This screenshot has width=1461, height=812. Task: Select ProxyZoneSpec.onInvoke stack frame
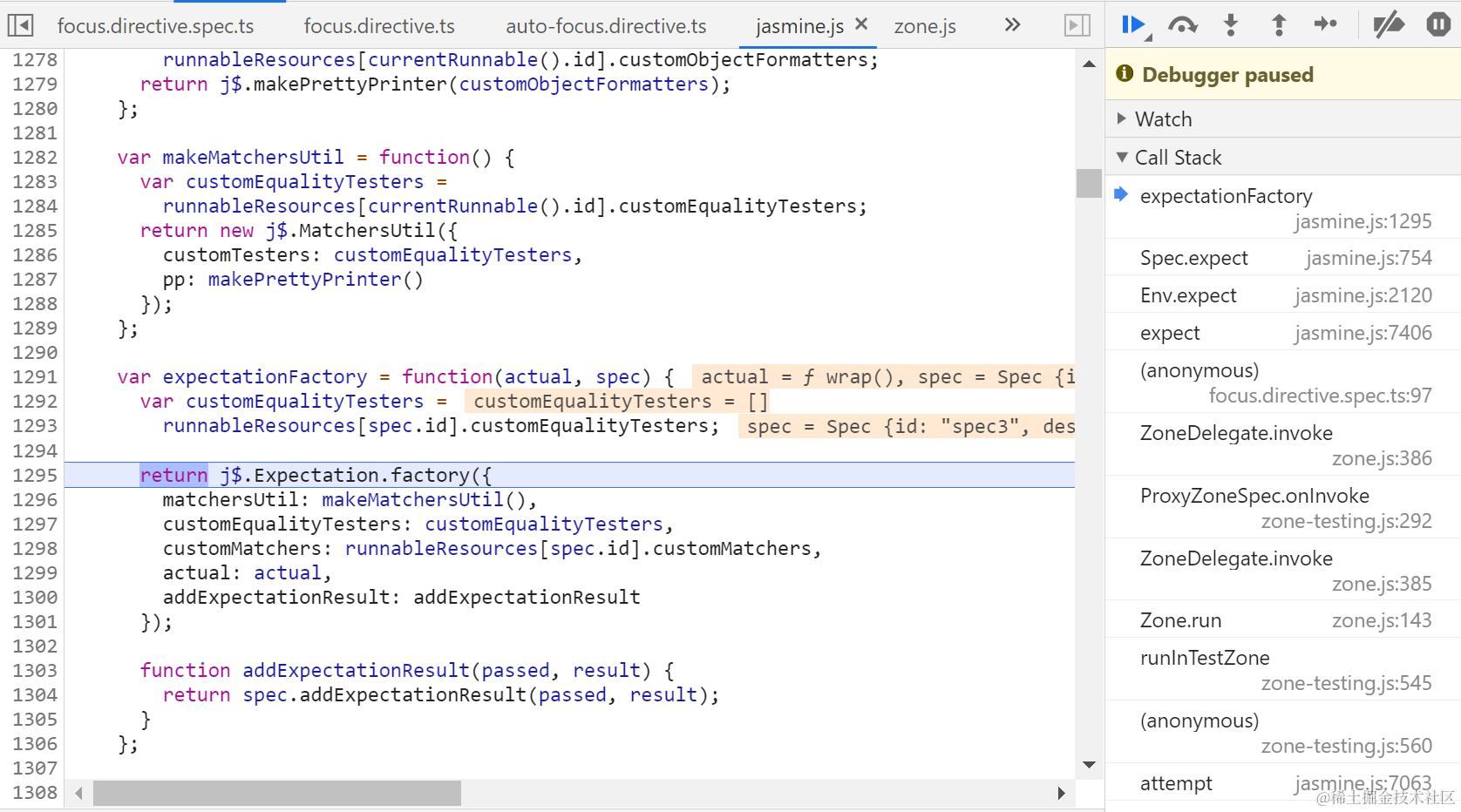coord(1283,508)
